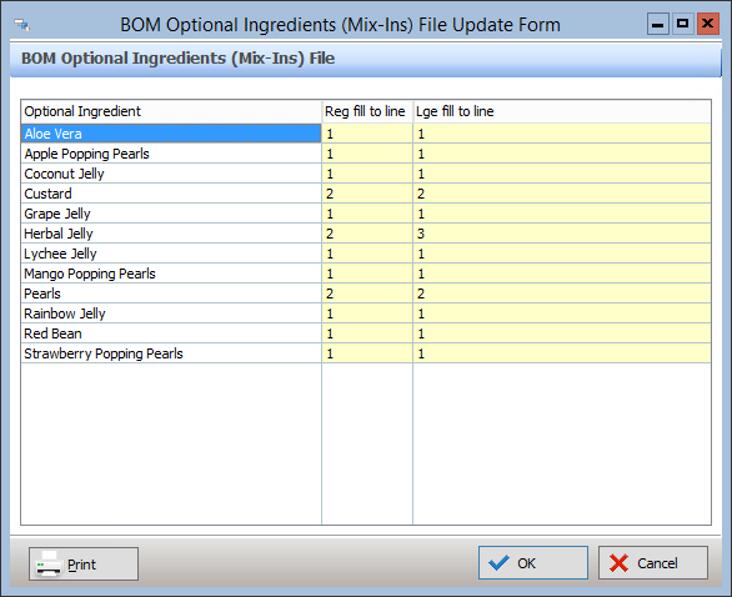Select Strawberry Popping Pearls ingredient
Viewport: 732px width, 597px height.
170,353
